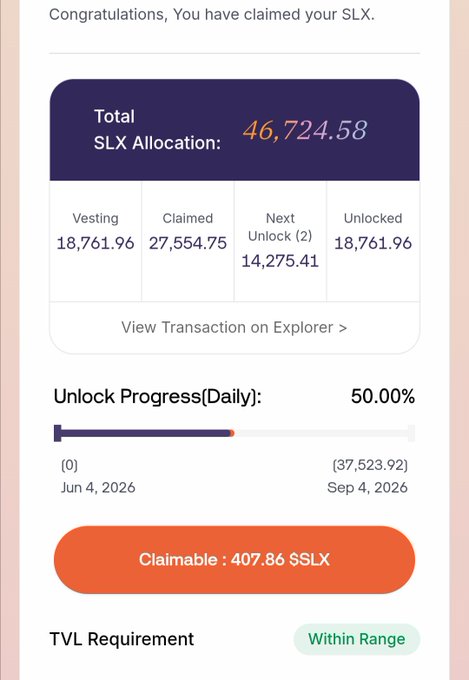The width and height of the screenshot is (469, 680).
Task: Click the end marker of unlock progress bar
Action: click(x=411, y=433)
